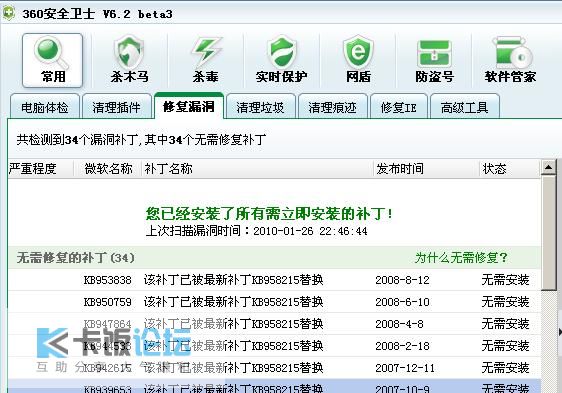562x393 pixels.
Task: Open the 为什么无需修复? link
Action: pyautogui.click(x=461, y=257)
